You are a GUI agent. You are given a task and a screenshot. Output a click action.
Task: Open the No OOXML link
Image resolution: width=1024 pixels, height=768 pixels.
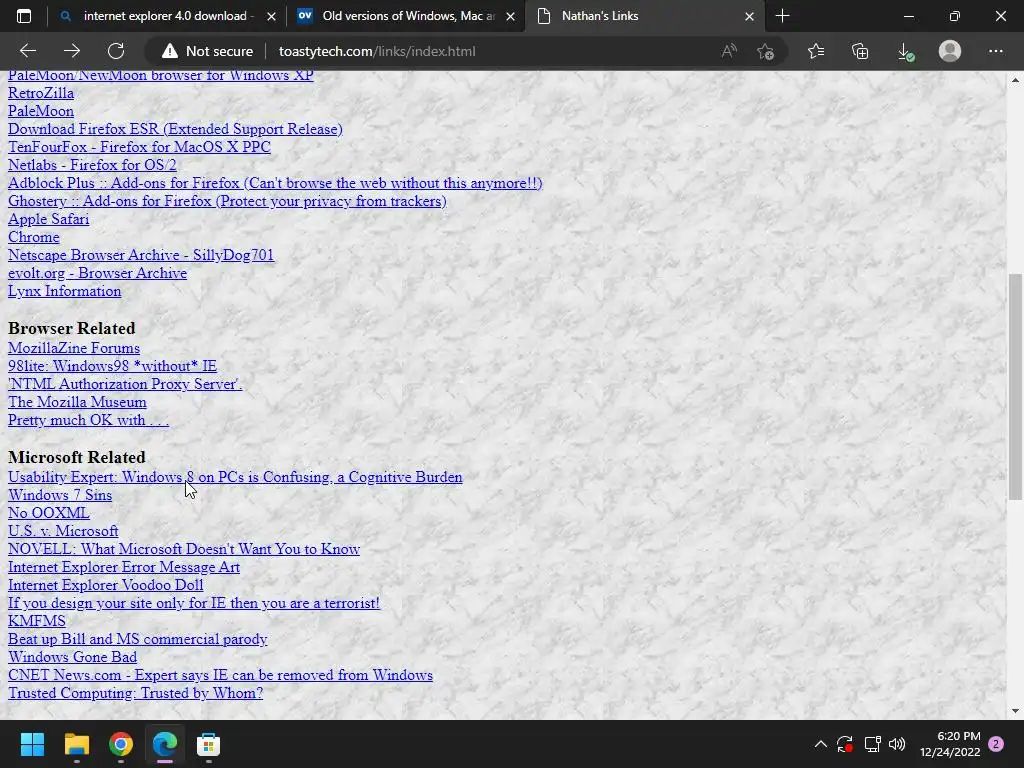pyautogui.click(x=48, y=513)
